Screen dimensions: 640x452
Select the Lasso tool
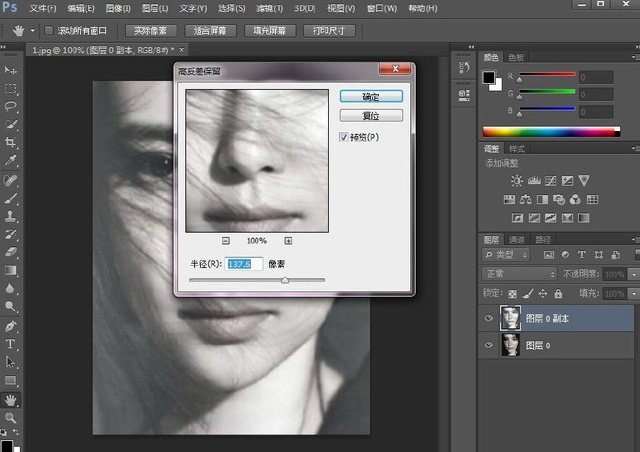pyautogui.click(x=11, y=107)
